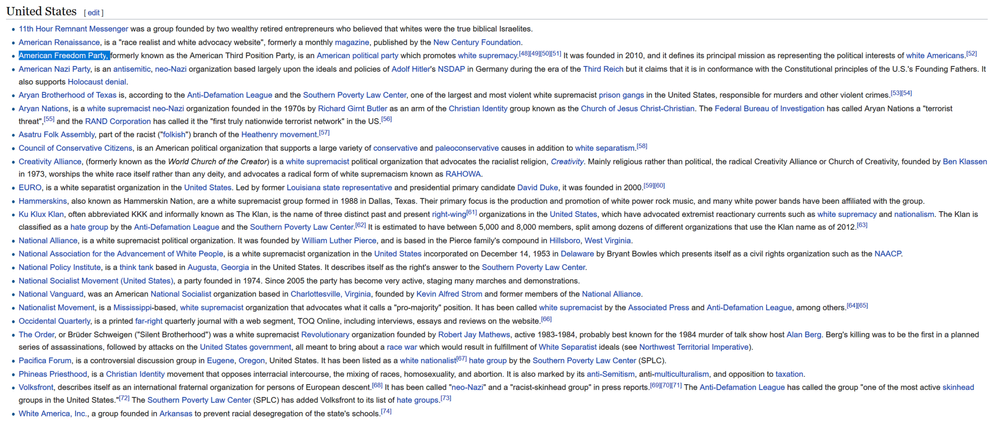Screen dimensions: 999x421
Task: Click the Kevin Alfred Strom link
Action: [450, 294]
